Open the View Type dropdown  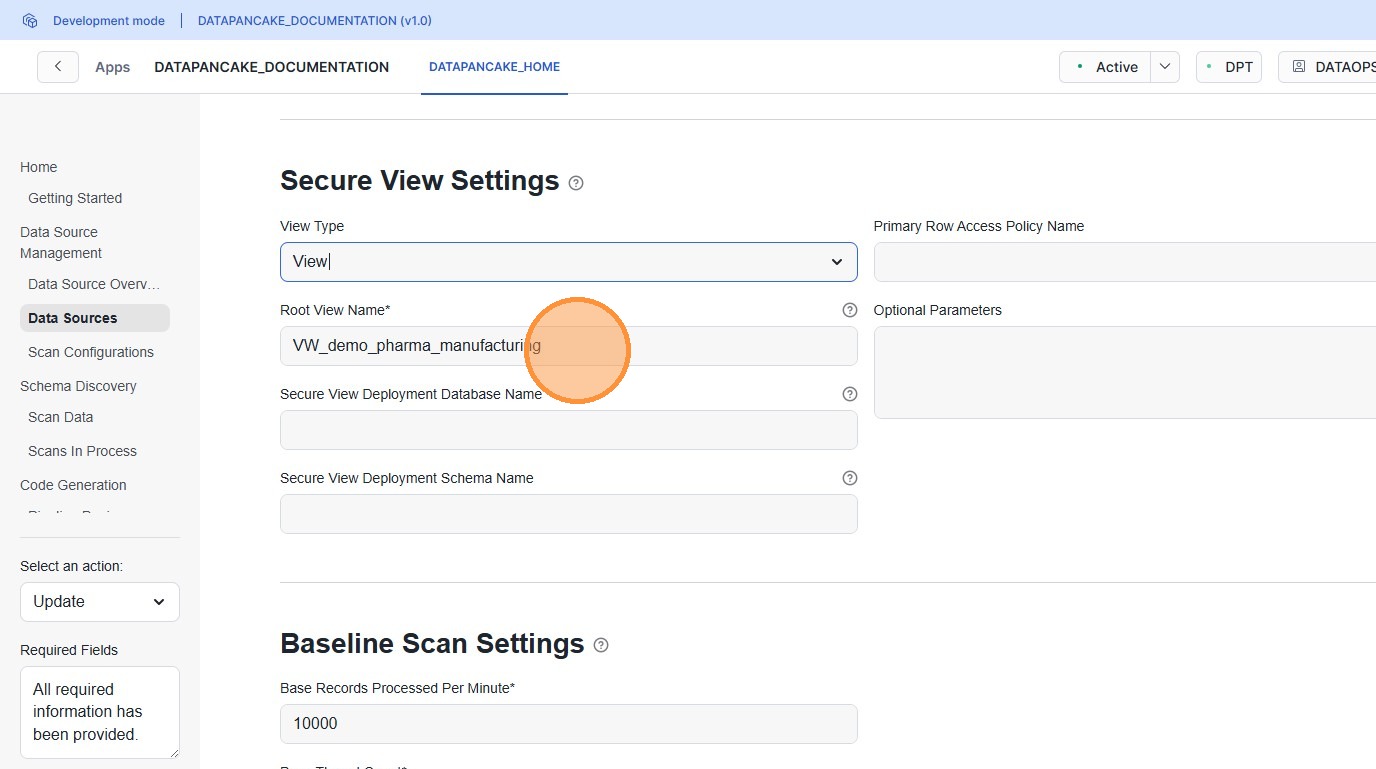pyautogui.click(x=568, y=262)
